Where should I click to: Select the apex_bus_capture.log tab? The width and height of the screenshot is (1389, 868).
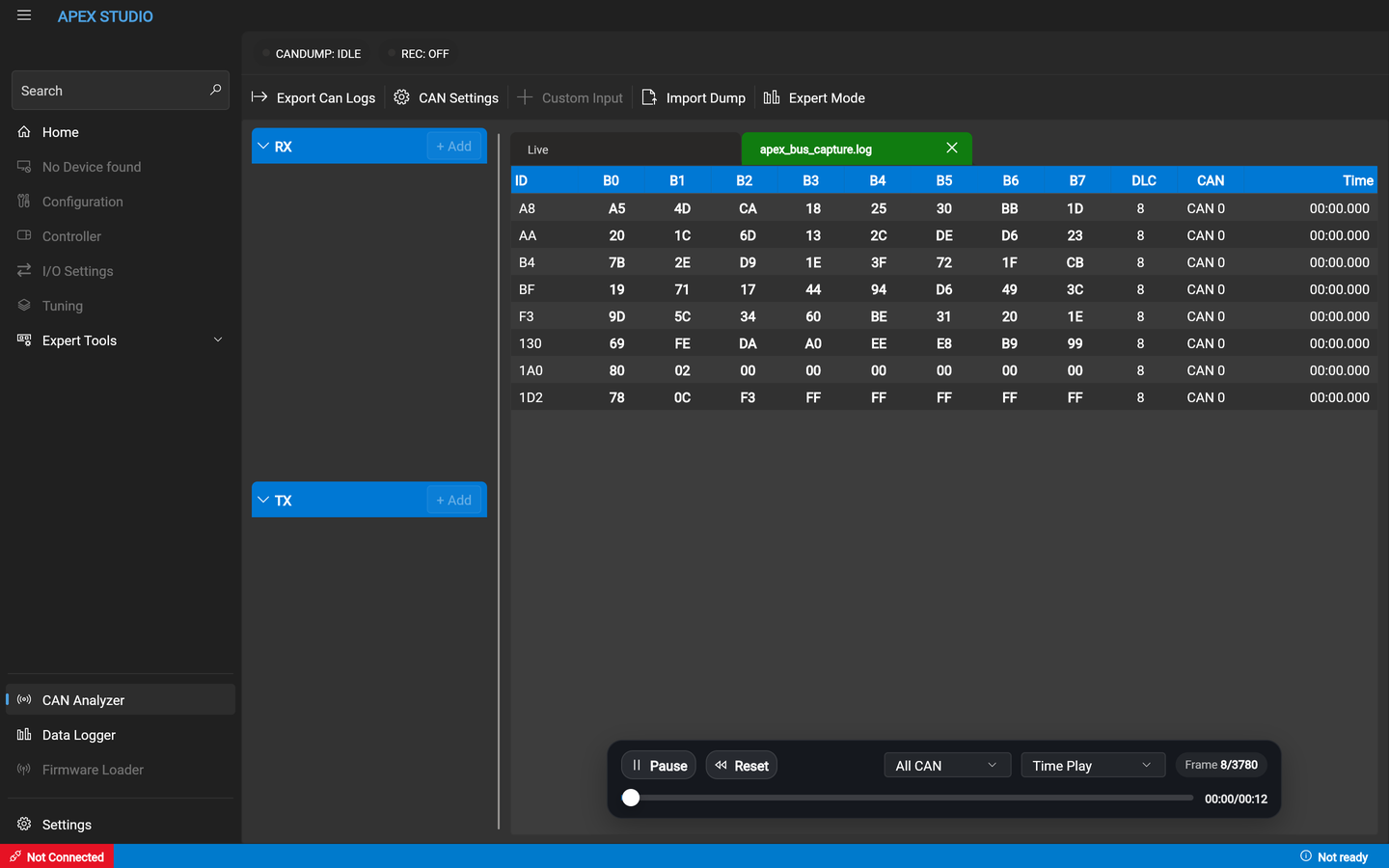857,149
